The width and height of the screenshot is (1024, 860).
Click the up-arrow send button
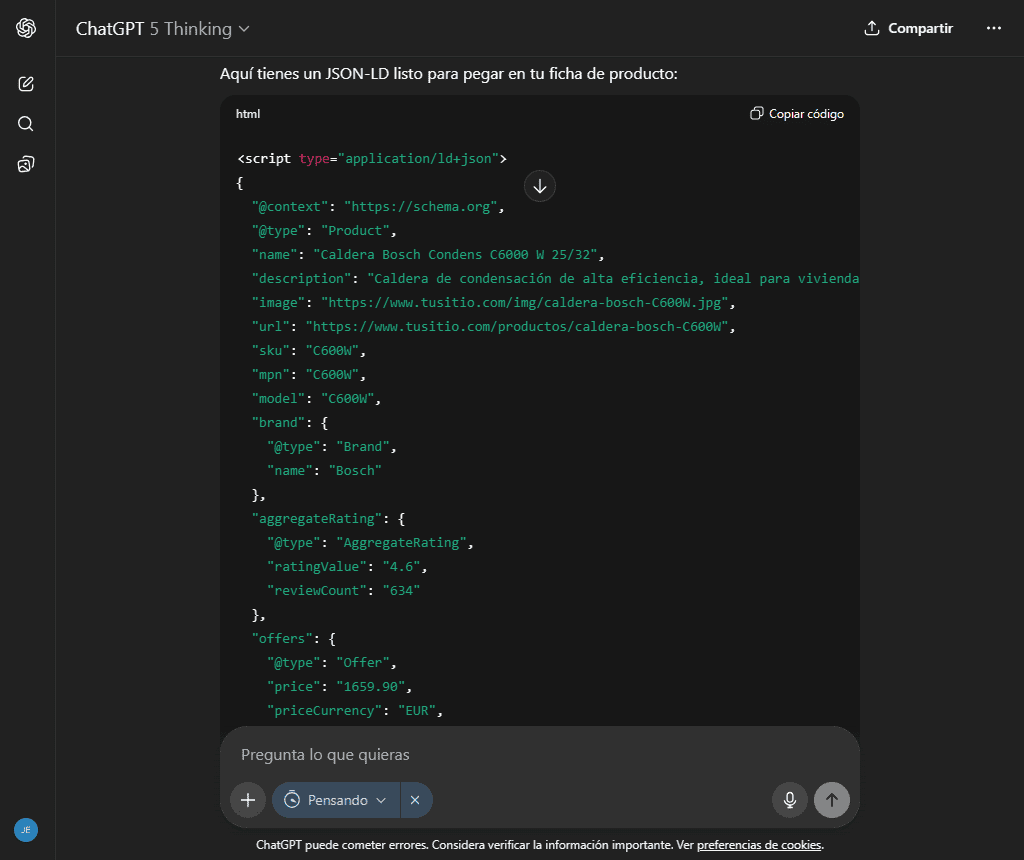click(x=831, y=800)
